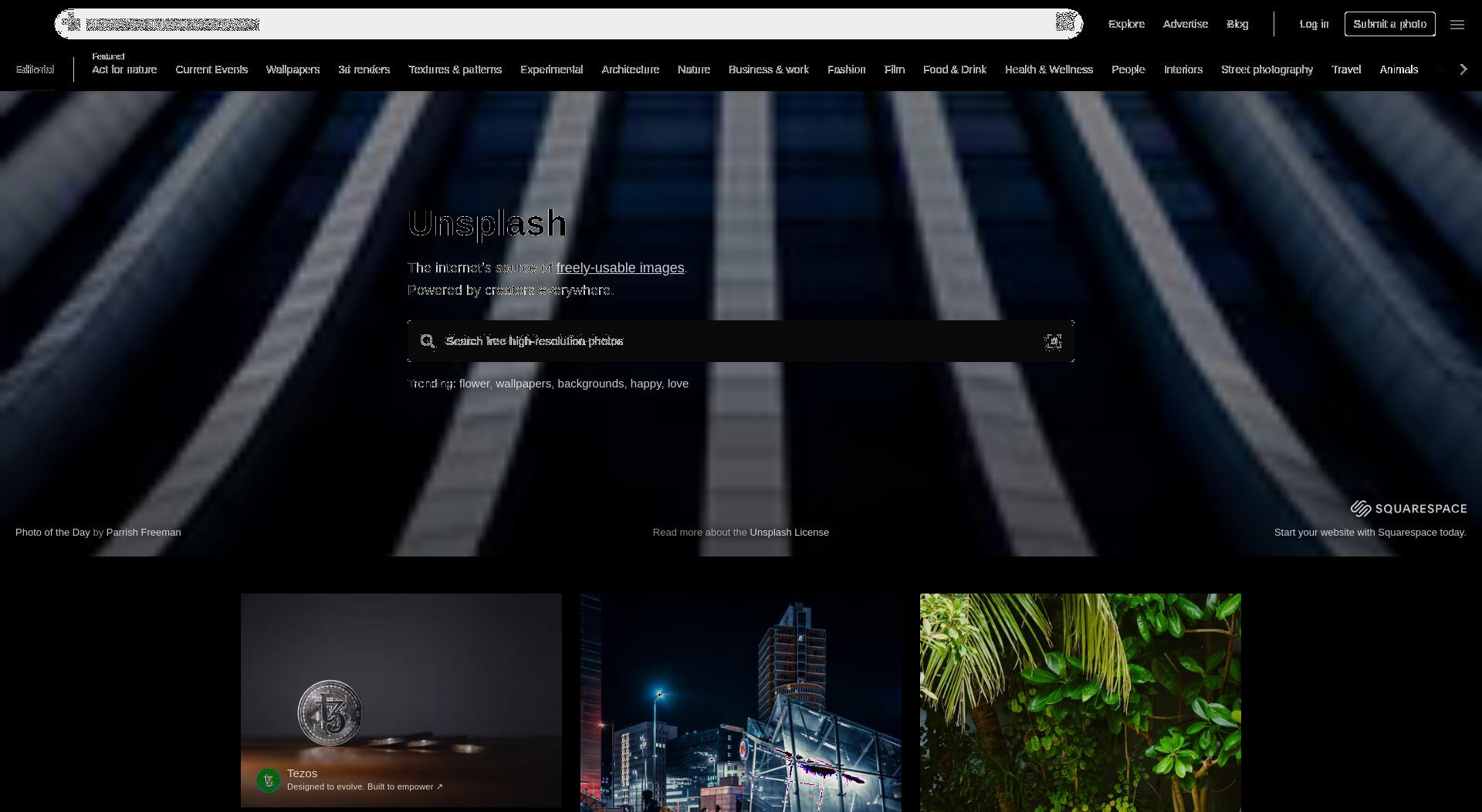Click Tezos avatar icon
The height and width of the screenshot is (812, 1482).
click(269, 780)
